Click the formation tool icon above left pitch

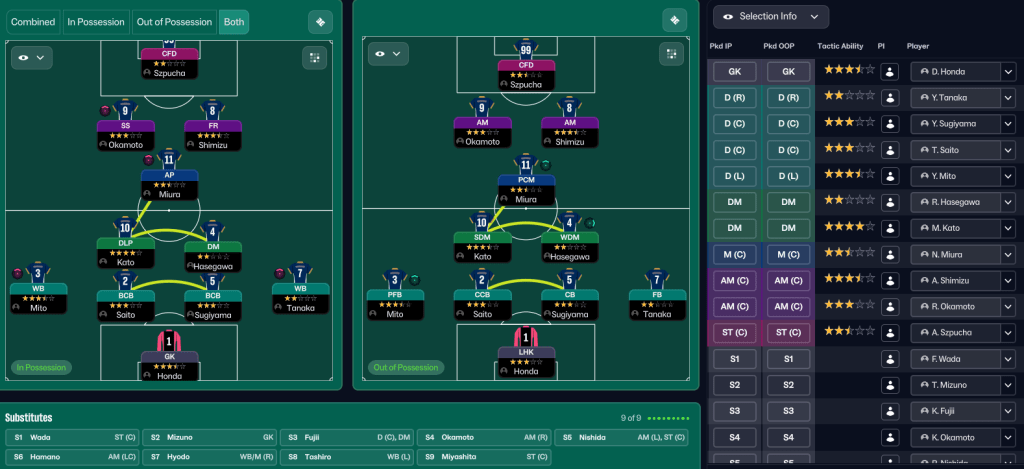pyautogui.click(x=320, y=21)
